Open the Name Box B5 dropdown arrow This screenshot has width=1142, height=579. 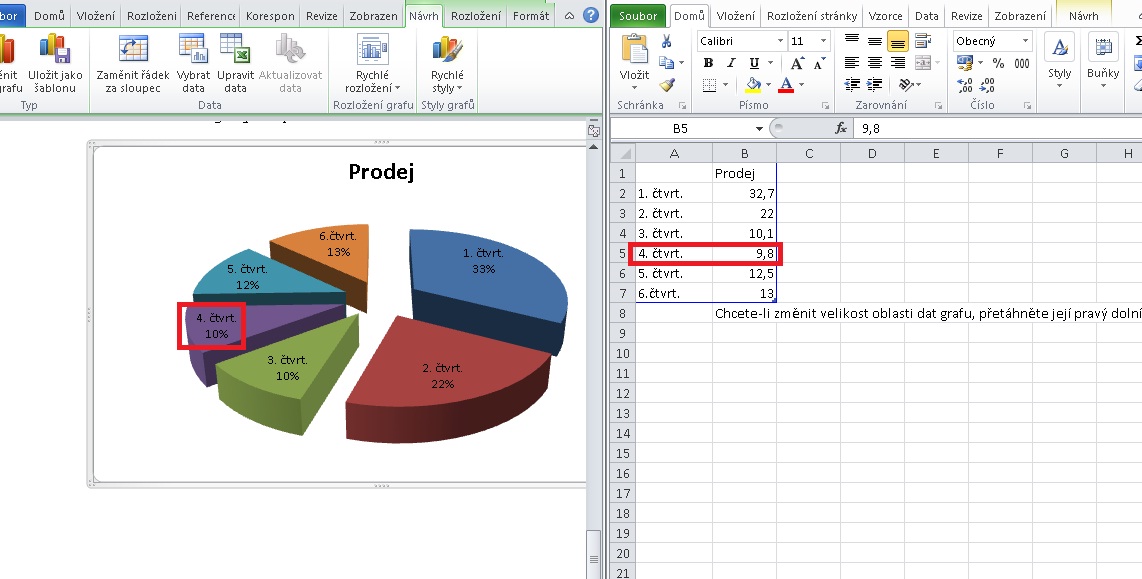(x=759, y=129)
